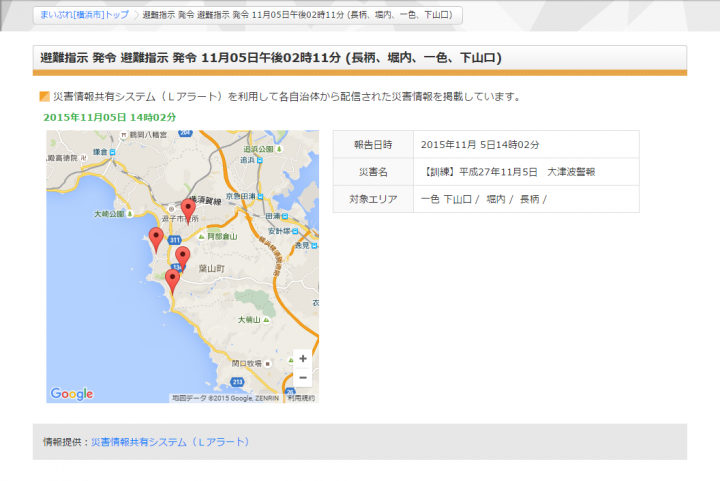This screenshot has width=720, height=481.
Task: Click the 対象エリア table row value
Action: (484, 199)
